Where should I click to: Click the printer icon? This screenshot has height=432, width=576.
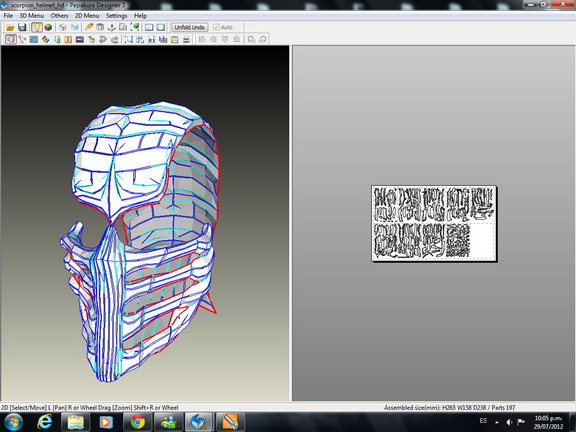(x=186, y=39)
